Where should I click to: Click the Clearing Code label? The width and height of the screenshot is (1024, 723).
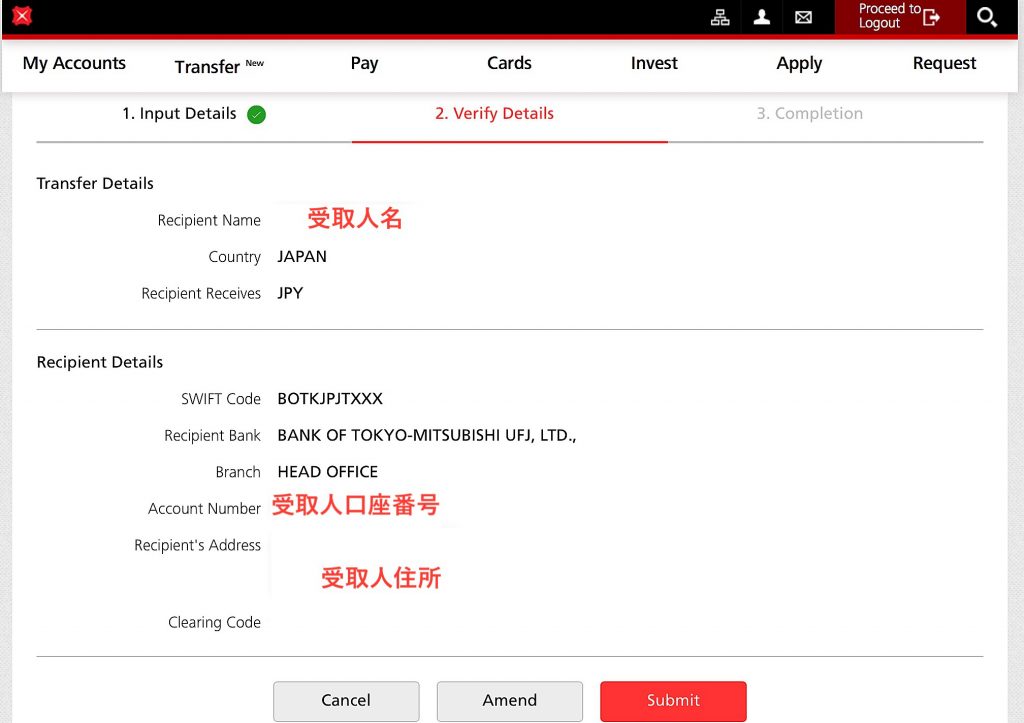coord(214,622)
